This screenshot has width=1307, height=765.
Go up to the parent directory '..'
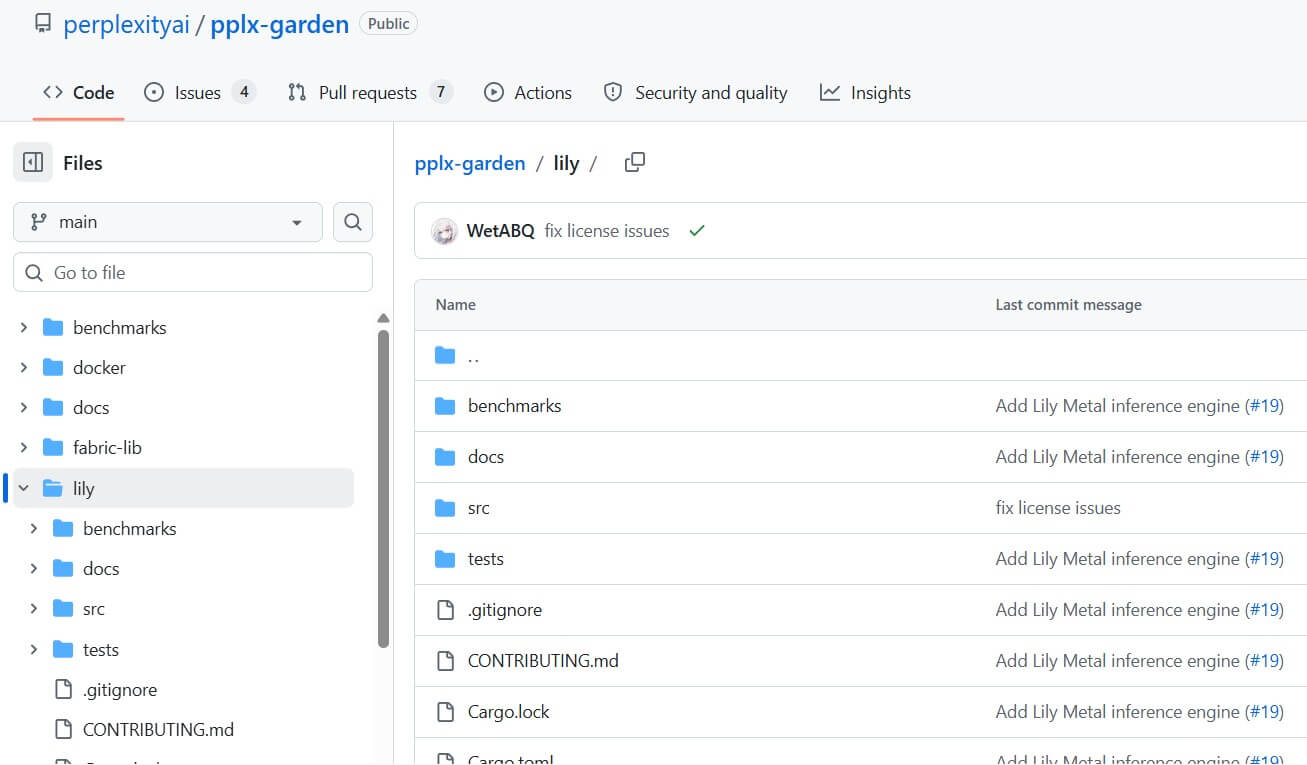(x=473, y=356)
